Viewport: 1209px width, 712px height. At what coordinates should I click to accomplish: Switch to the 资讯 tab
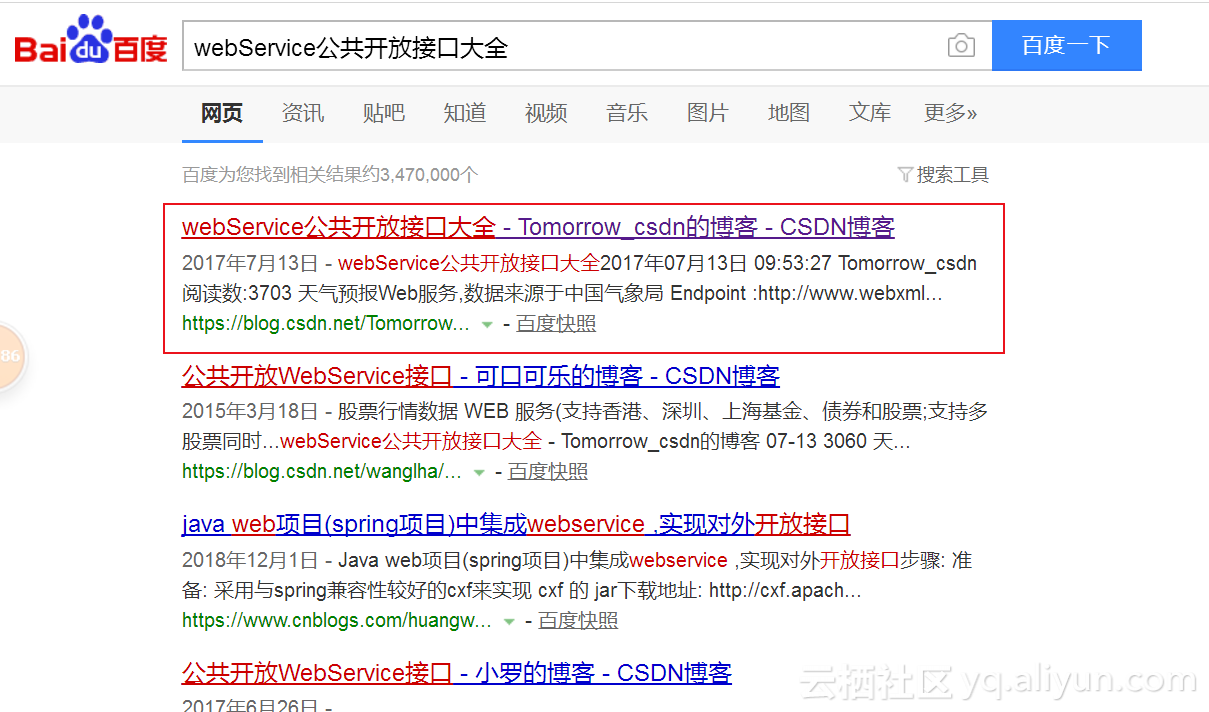(x=303, y=113)
